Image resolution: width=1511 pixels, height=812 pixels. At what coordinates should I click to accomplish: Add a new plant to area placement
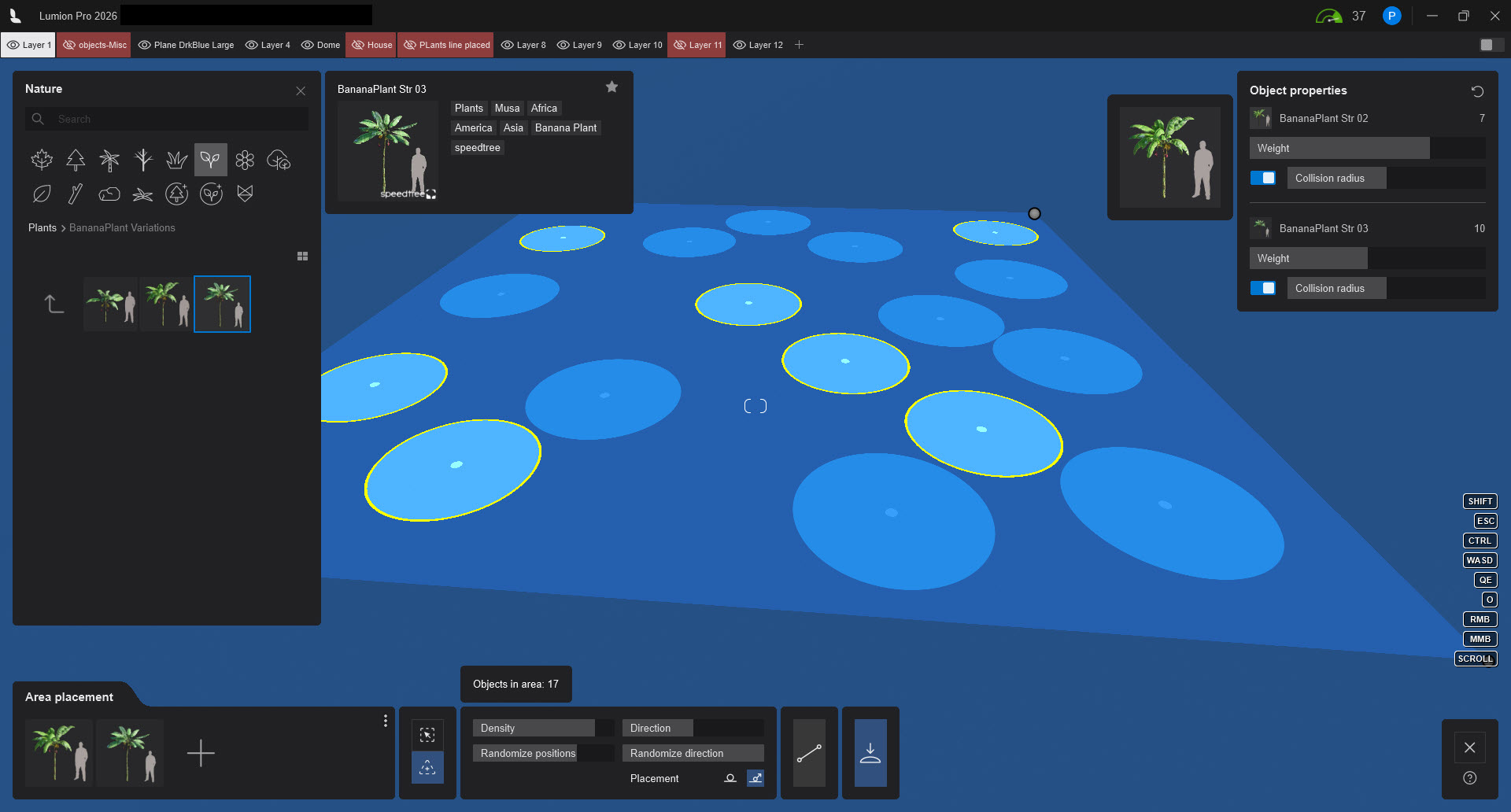point(201,753)
